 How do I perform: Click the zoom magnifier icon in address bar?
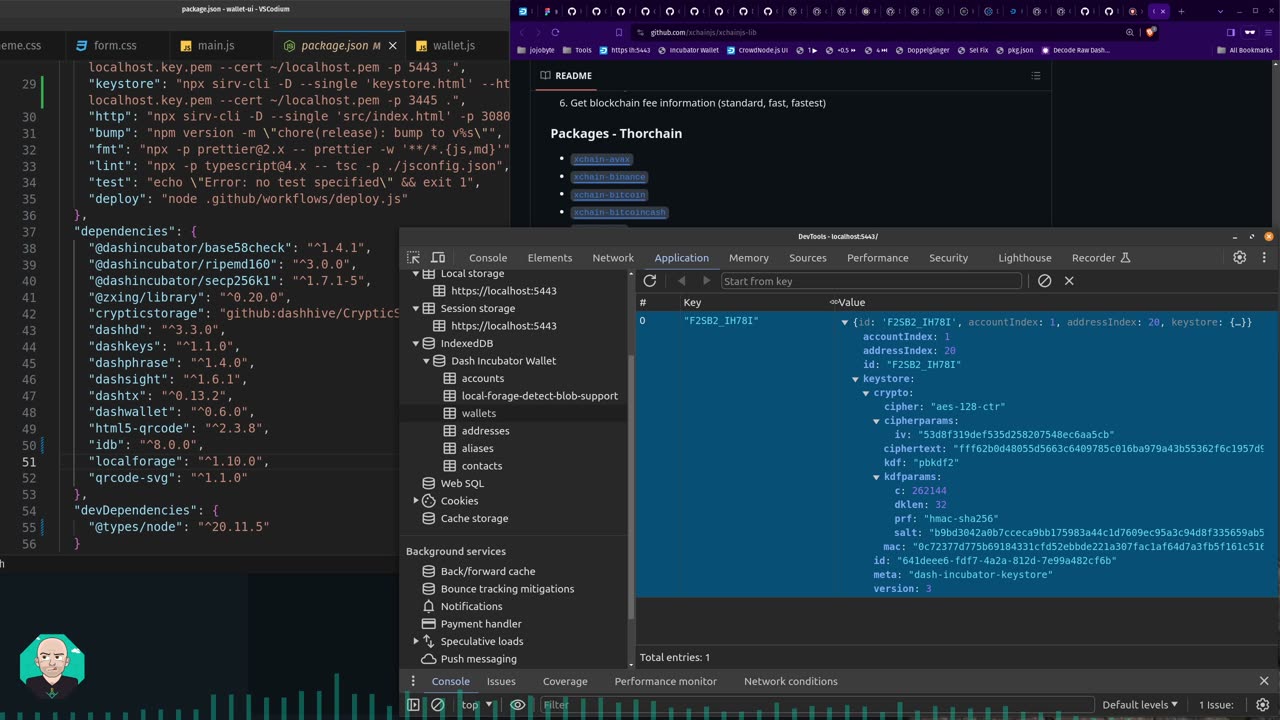(1130, 32)
